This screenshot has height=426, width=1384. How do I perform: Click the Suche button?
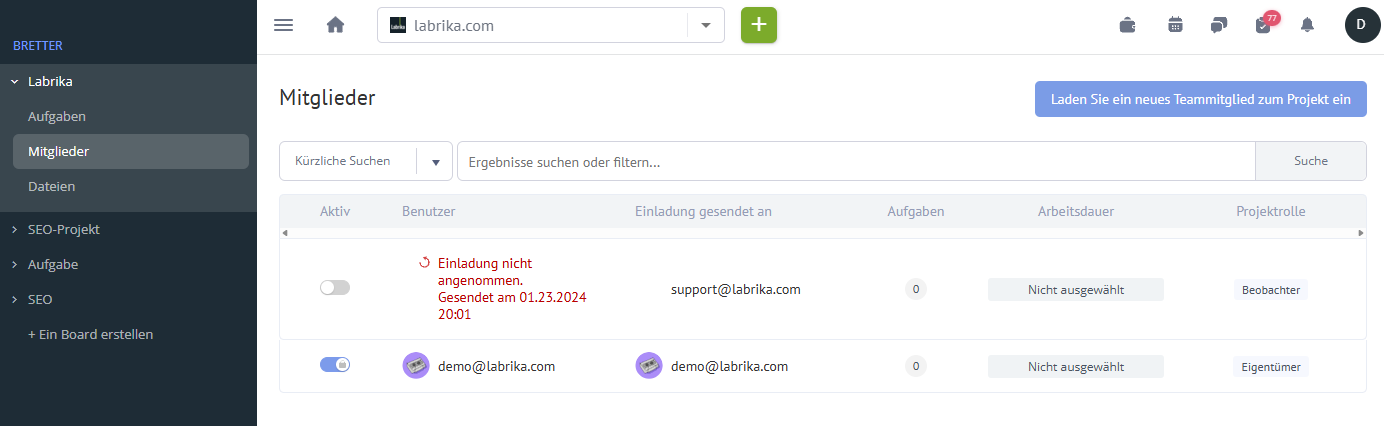(1311, 161)
